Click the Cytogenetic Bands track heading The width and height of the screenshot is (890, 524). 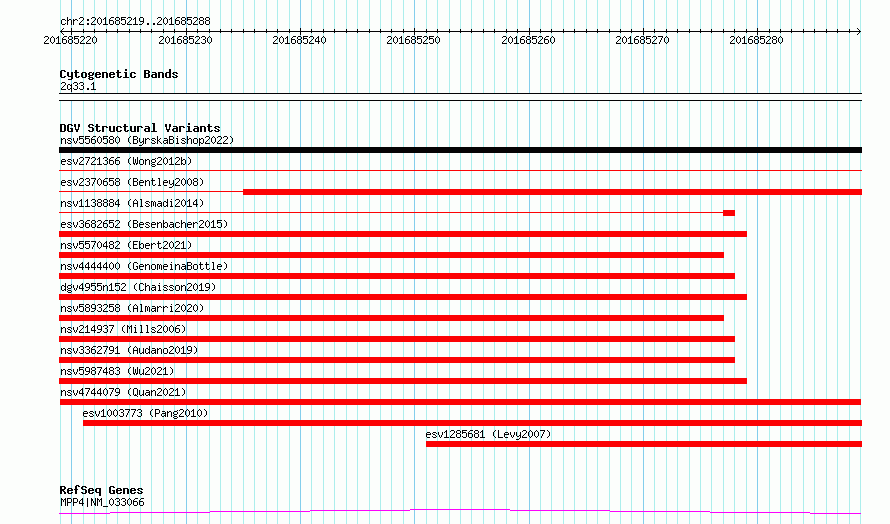point(119,74)
